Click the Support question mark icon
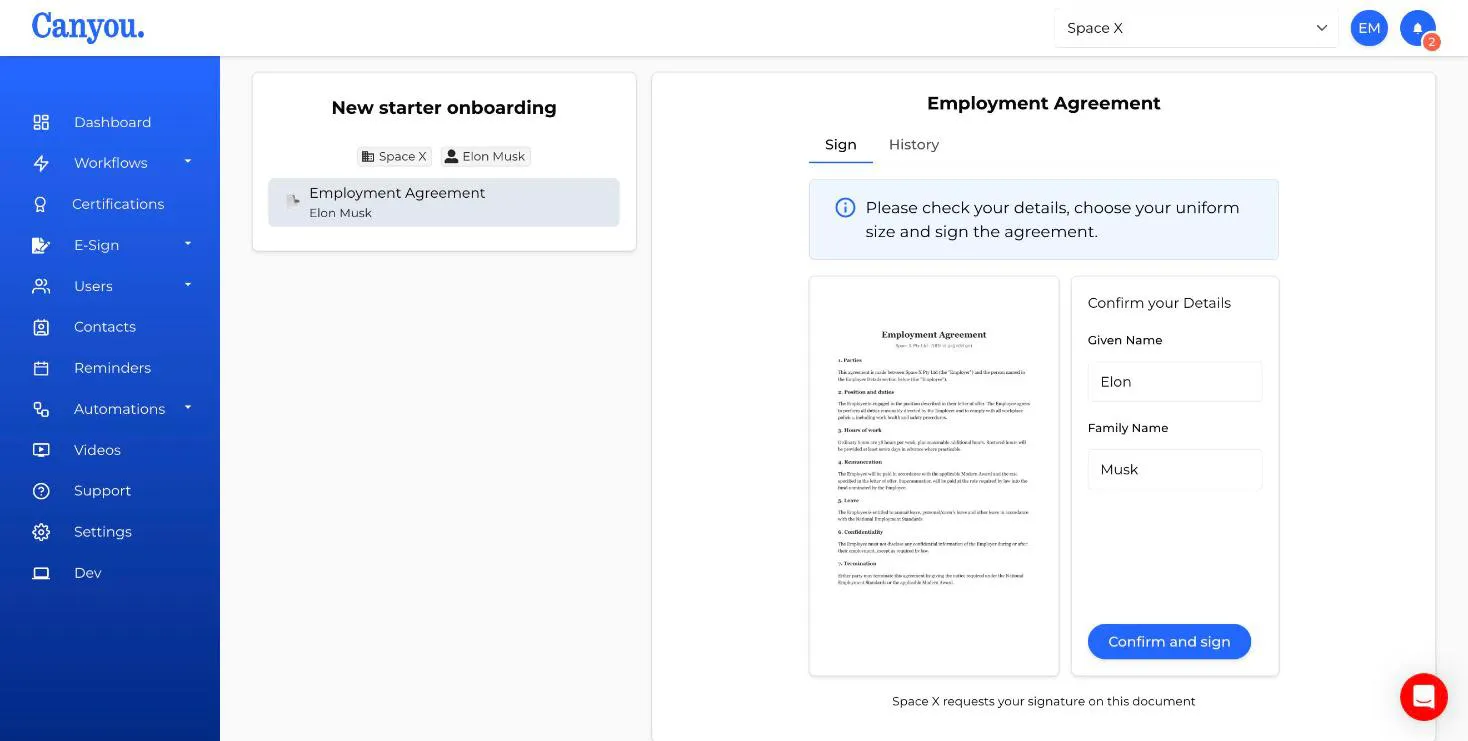Image resolution: width=1468 pixels, height=741 pixels. 41,491
